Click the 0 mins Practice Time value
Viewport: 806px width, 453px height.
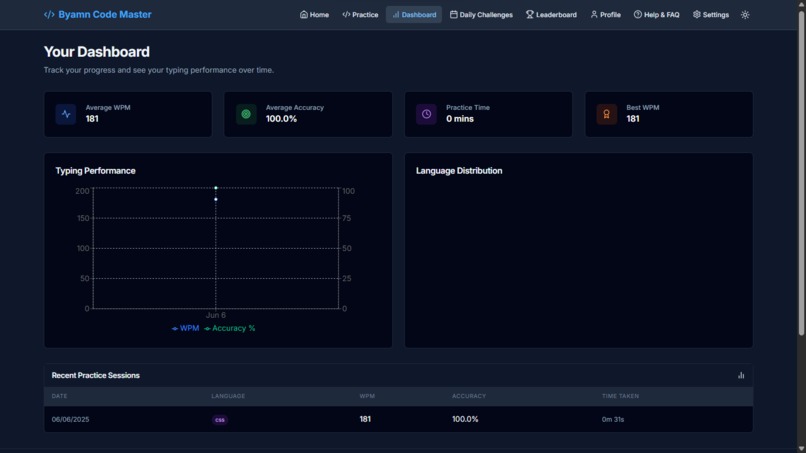(460, 119)
